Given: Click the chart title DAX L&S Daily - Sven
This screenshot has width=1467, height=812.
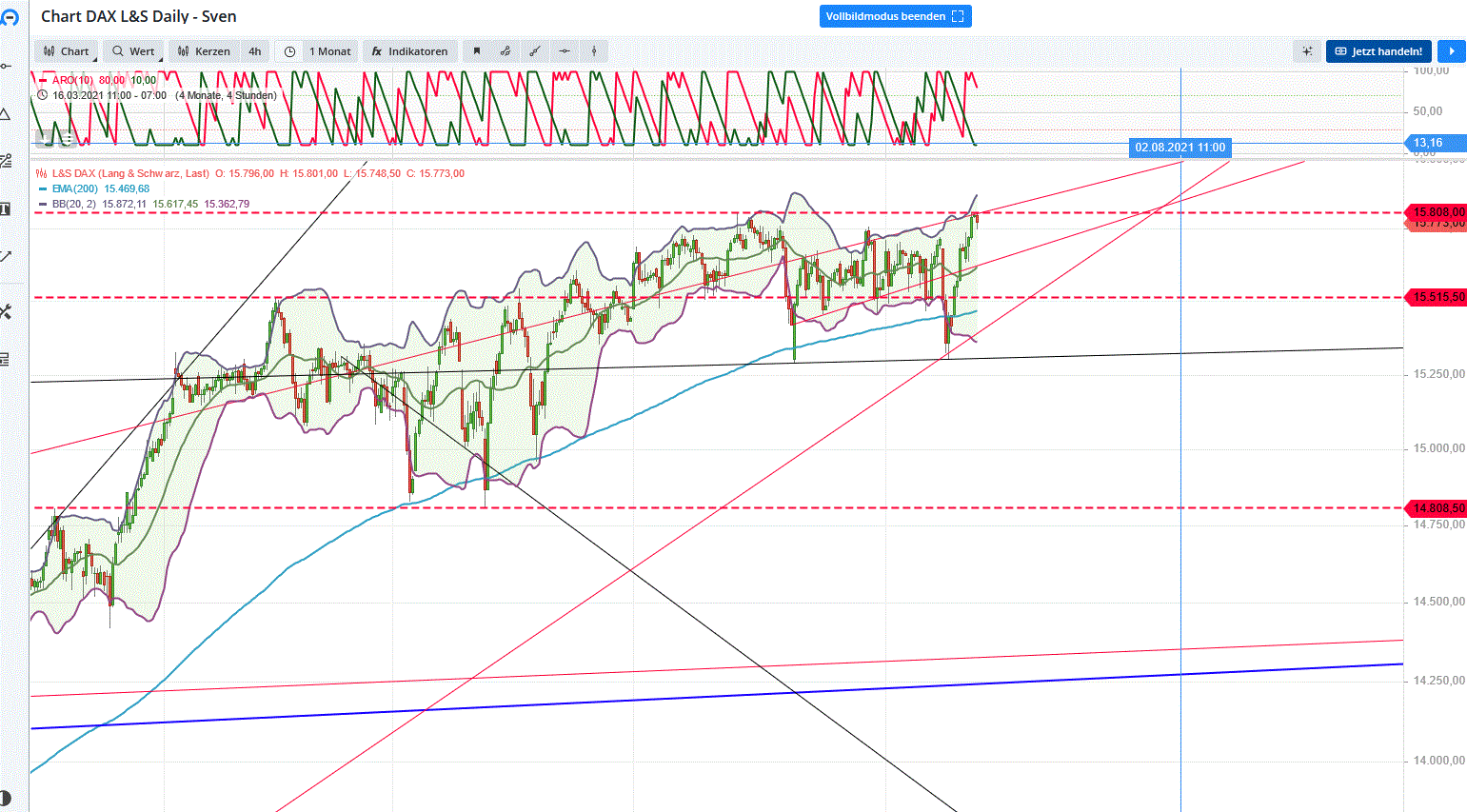Looking at the screenshot, I should coord(139,16).
